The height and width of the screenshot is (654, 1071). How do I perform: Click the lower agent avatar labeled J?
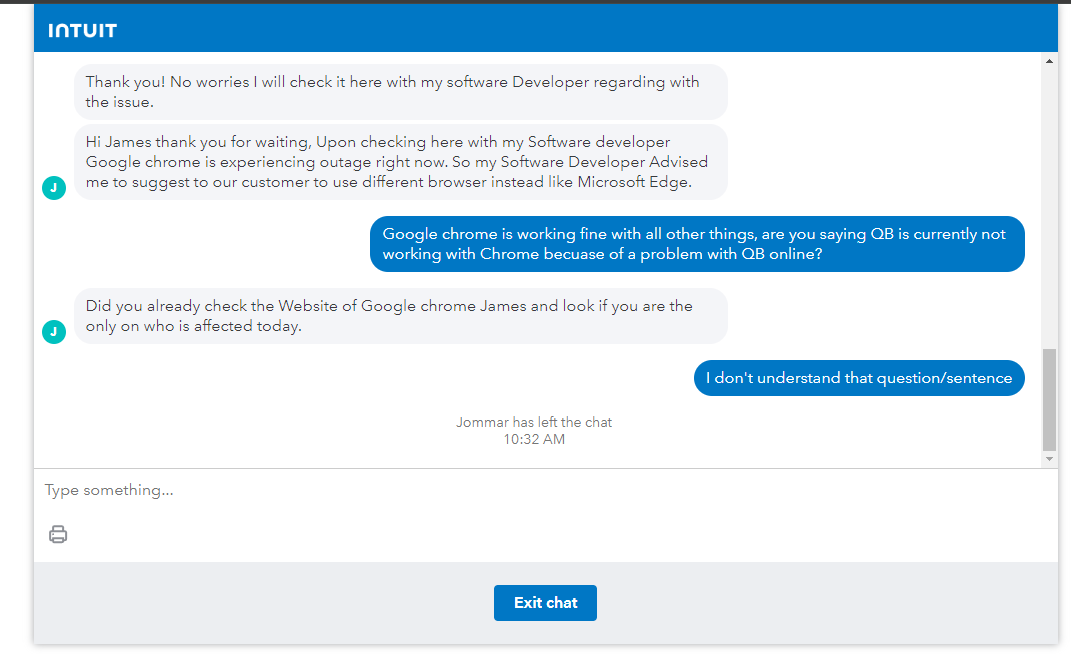(54, 331)
